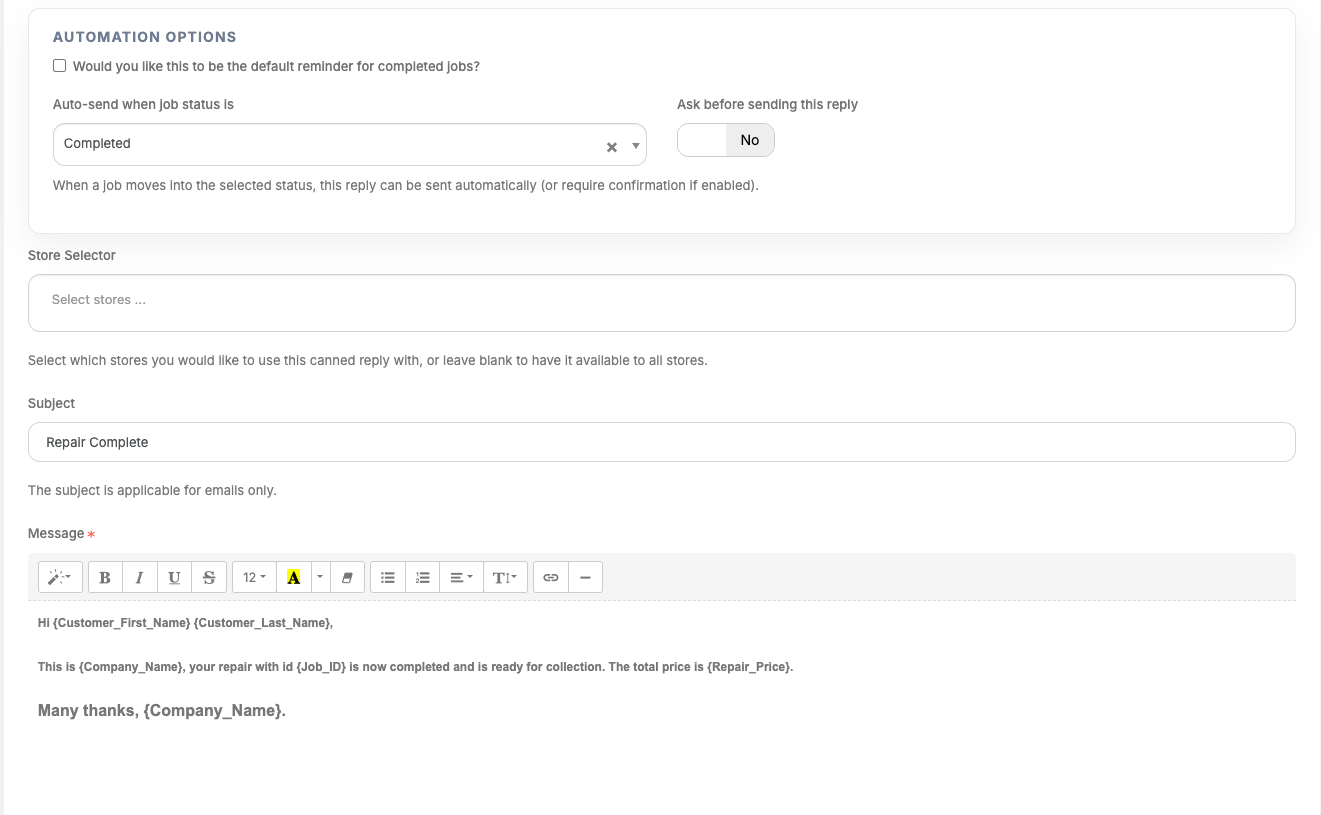Screen dimensions: 1321x815
Task: Open the paragraph alignment dropdown
Action: [460, 577]
